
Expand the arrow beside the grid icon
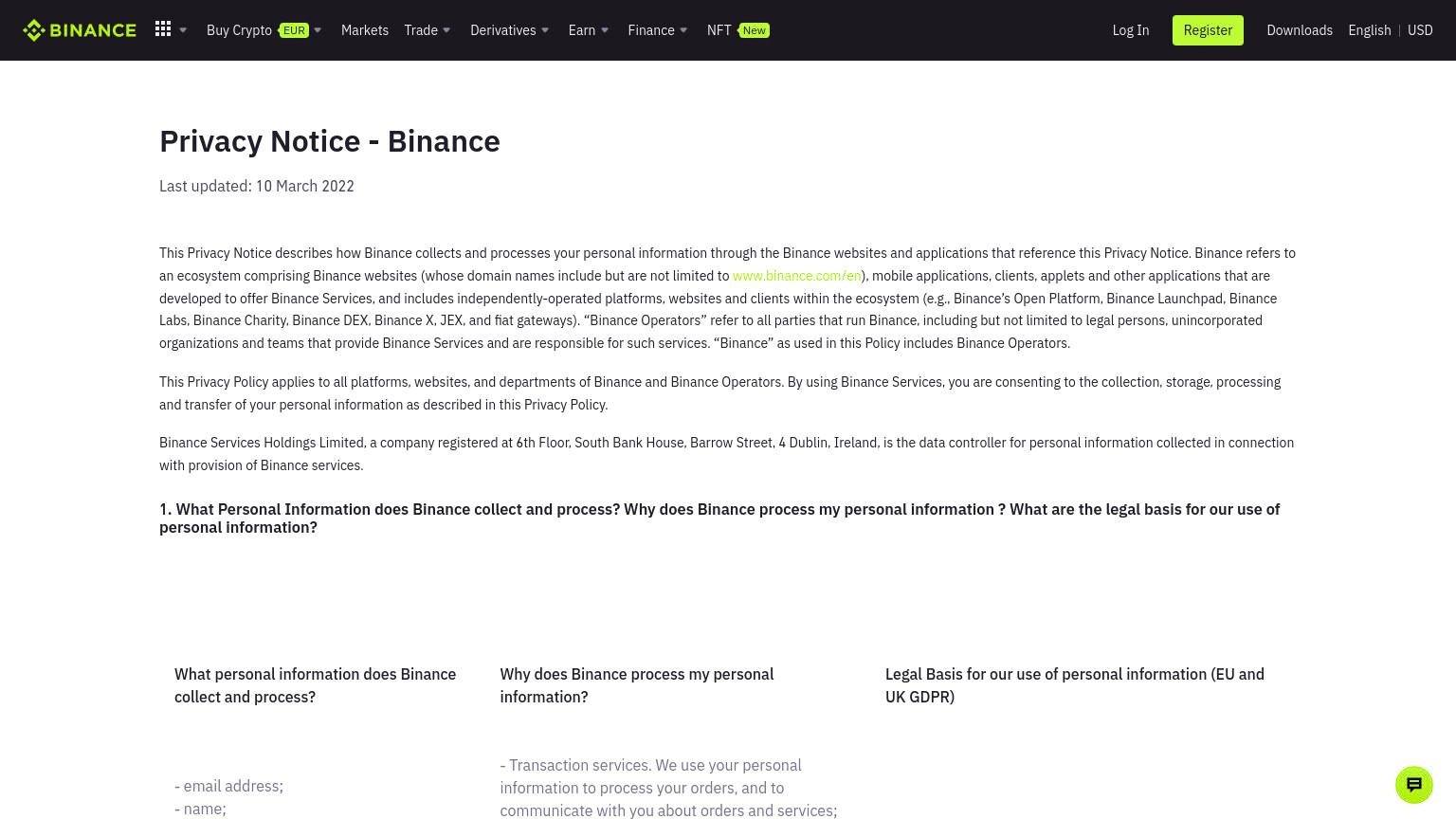click(183, 30)
